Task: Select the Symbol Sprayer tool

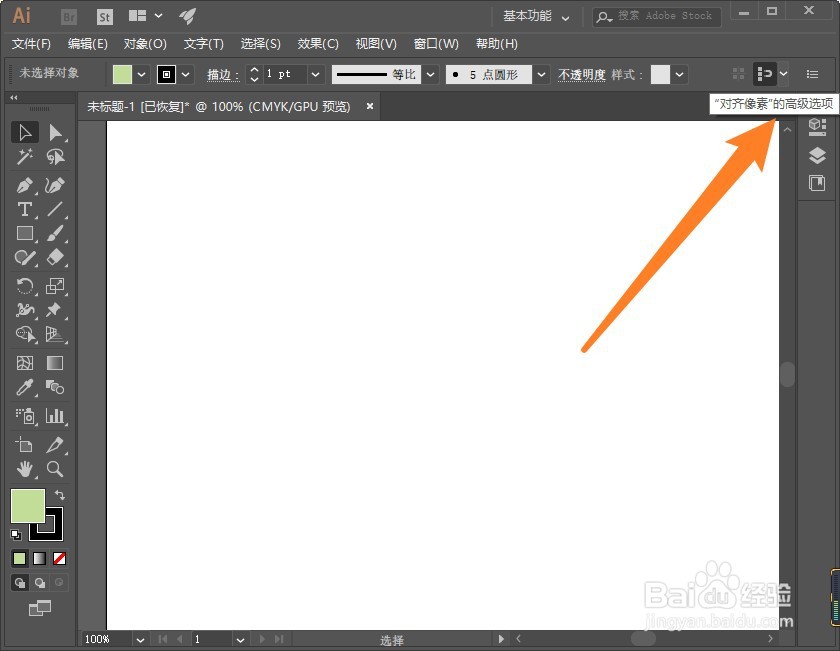Action: [25, 416]
